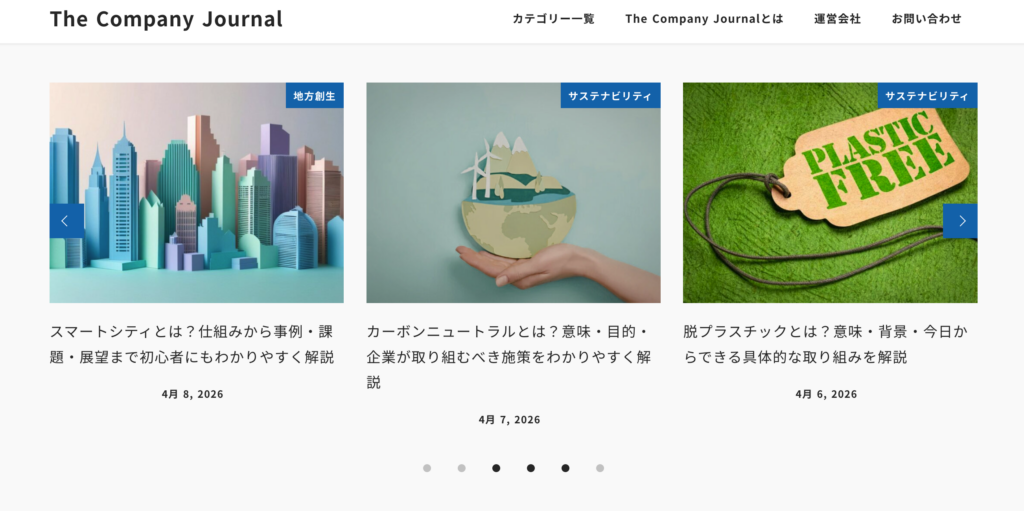Open the Plastic Free tag thumbnail

(830, 193)
